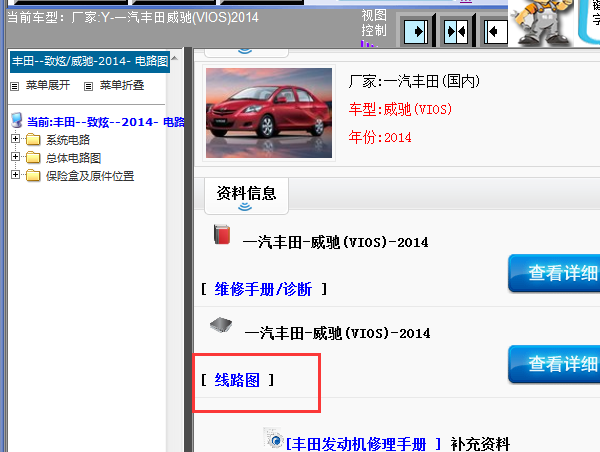Click the 一汽丰田-威驰(VIOS)-2014 title beside the gray module
This screenshot has width=600, height=452.
pos(338,333)
